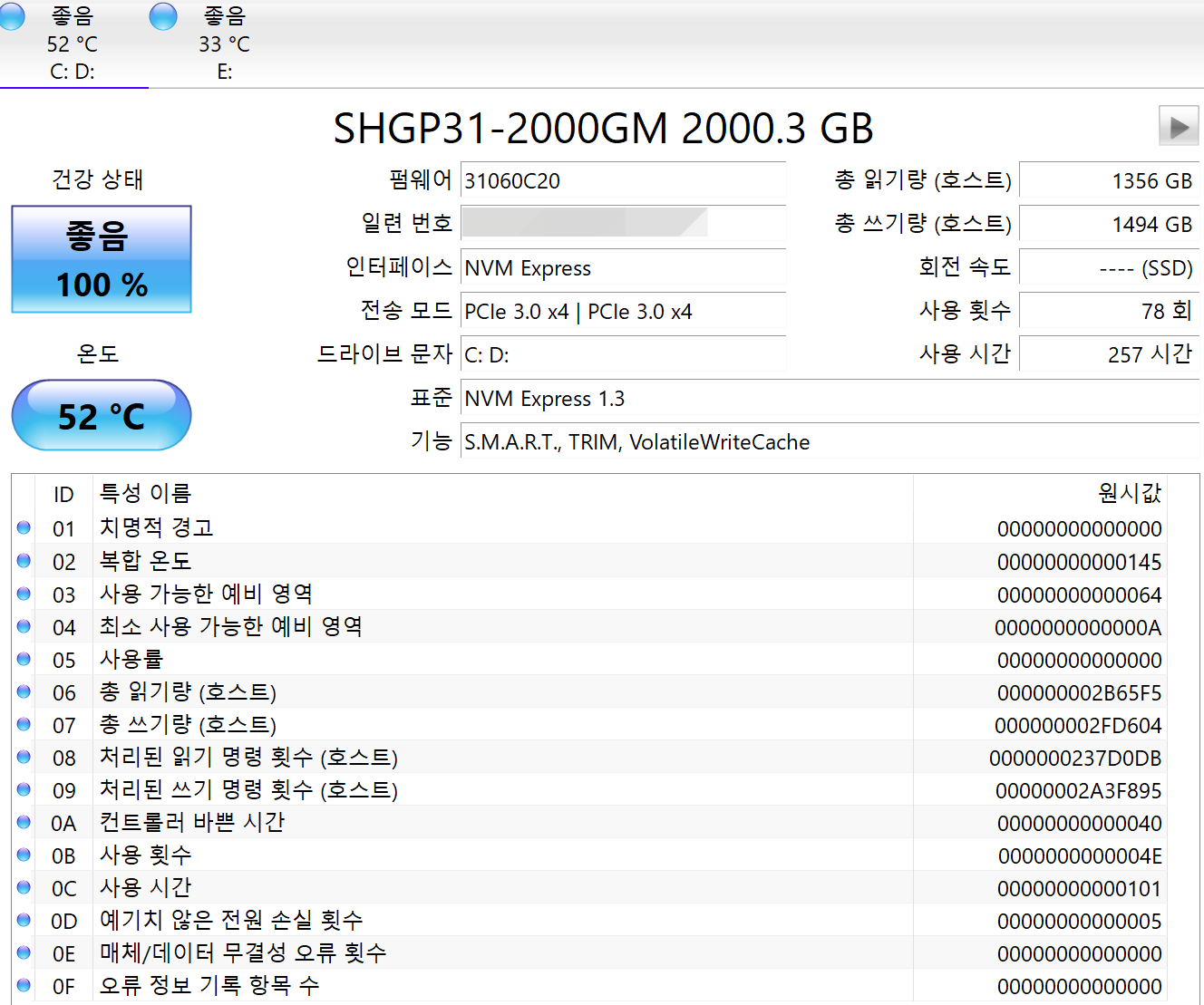Click status dot for row 0B 사용 횟수

pyautogui.click(x=24, y=854)
